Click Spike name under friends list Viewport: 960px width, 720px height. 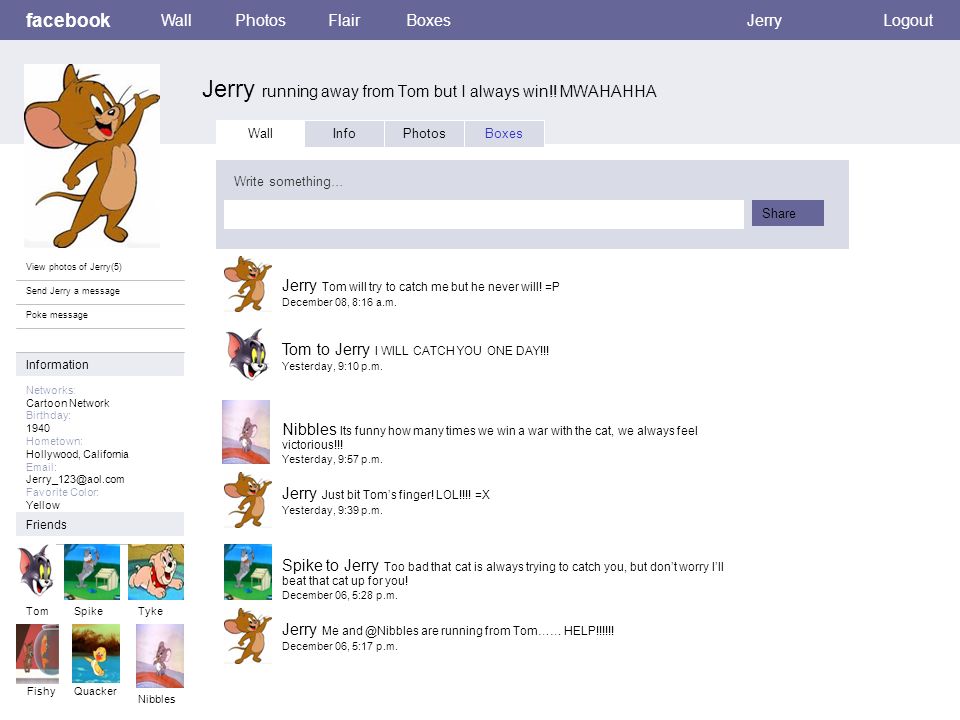pyautogui.click(x=89, y=611)
